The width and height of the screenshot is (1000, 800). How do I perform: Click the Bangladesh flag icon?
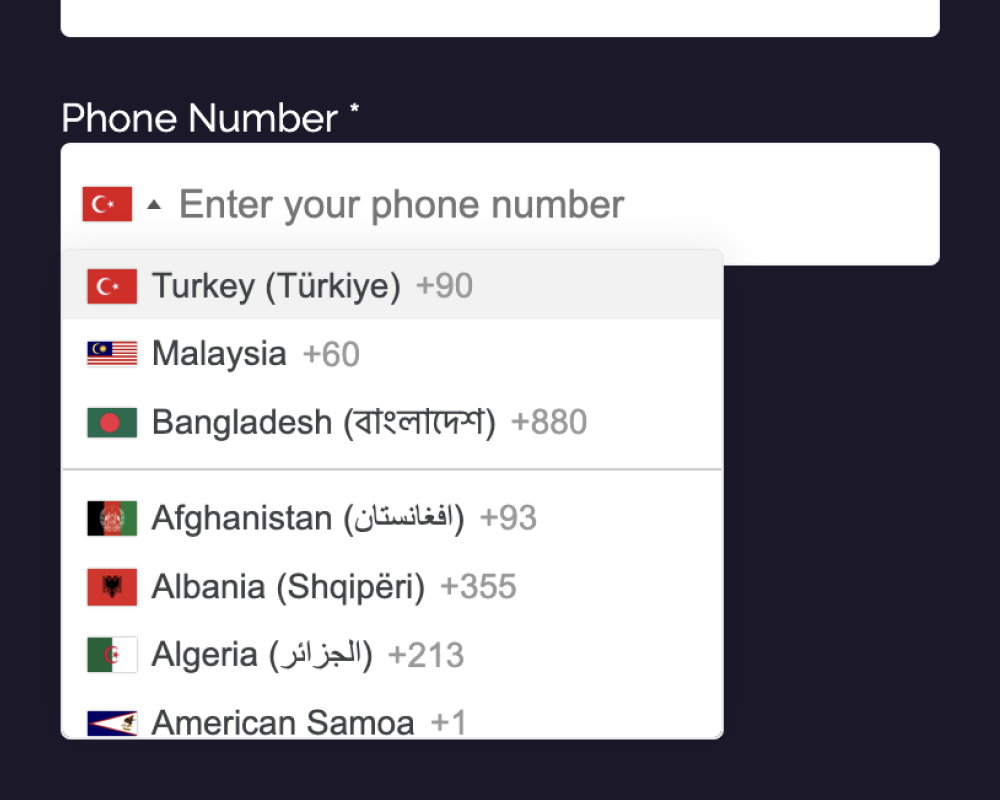tap(112, 423)
